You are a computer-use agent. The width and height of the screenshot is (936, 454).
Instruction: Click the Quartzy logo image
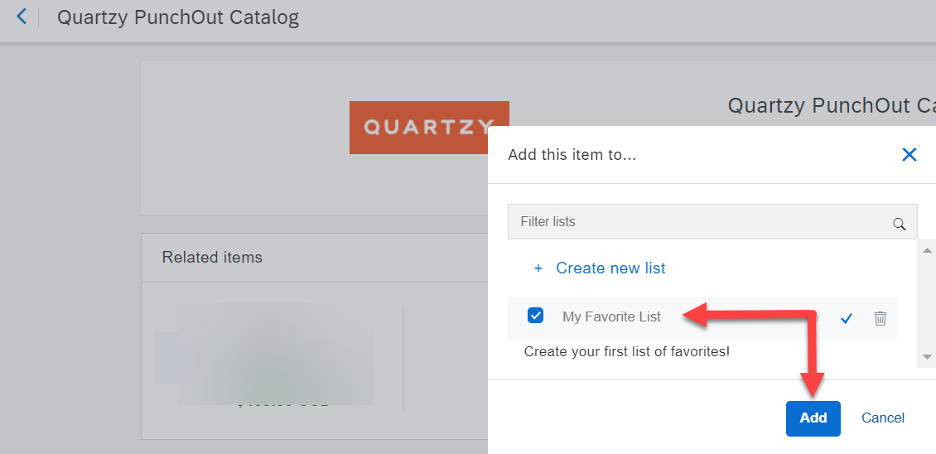pyautogui.click(x=429, y=127)
